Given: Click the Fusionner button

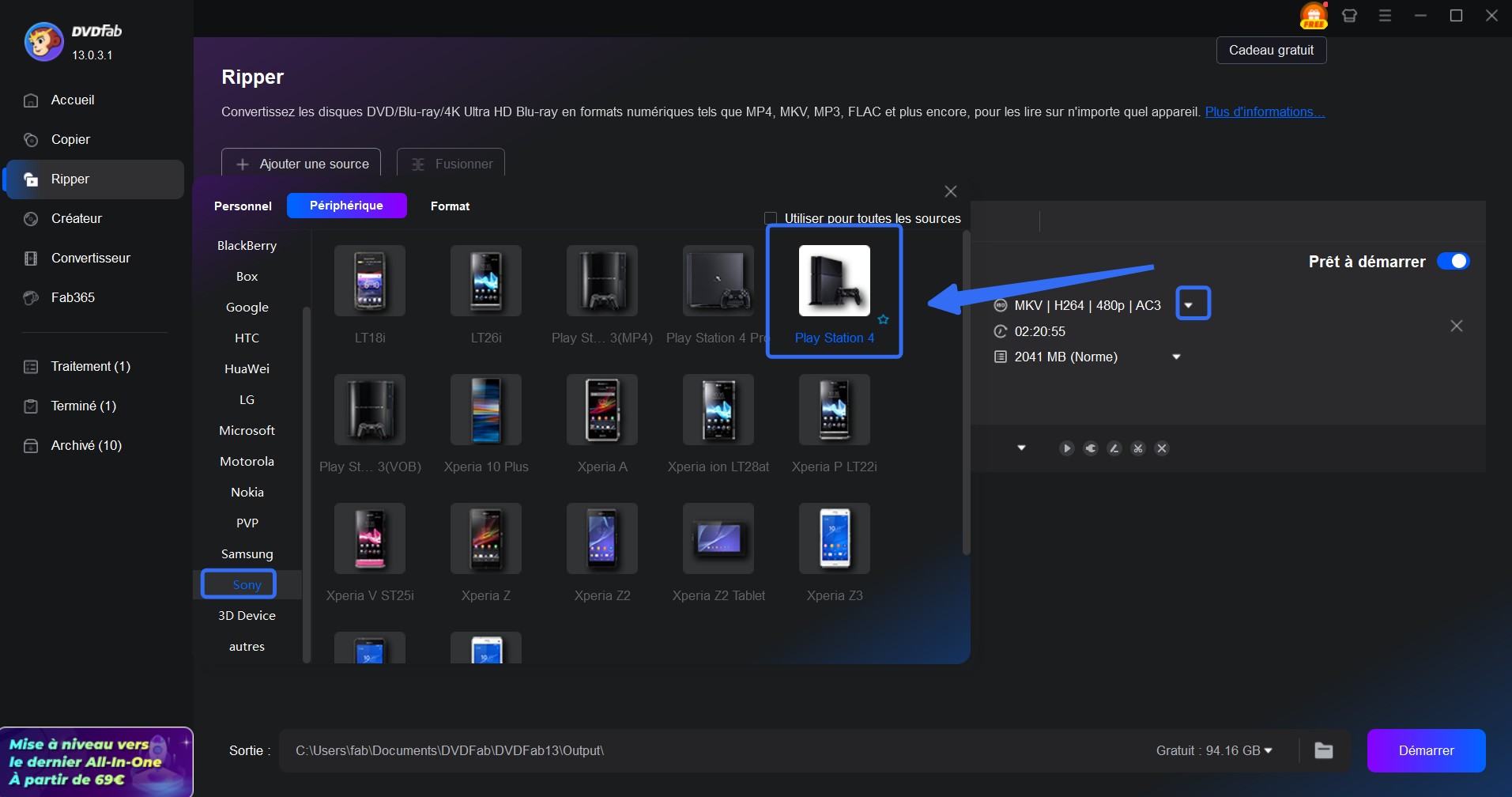Looking at the screenshot, I should [x=451, y=164].
